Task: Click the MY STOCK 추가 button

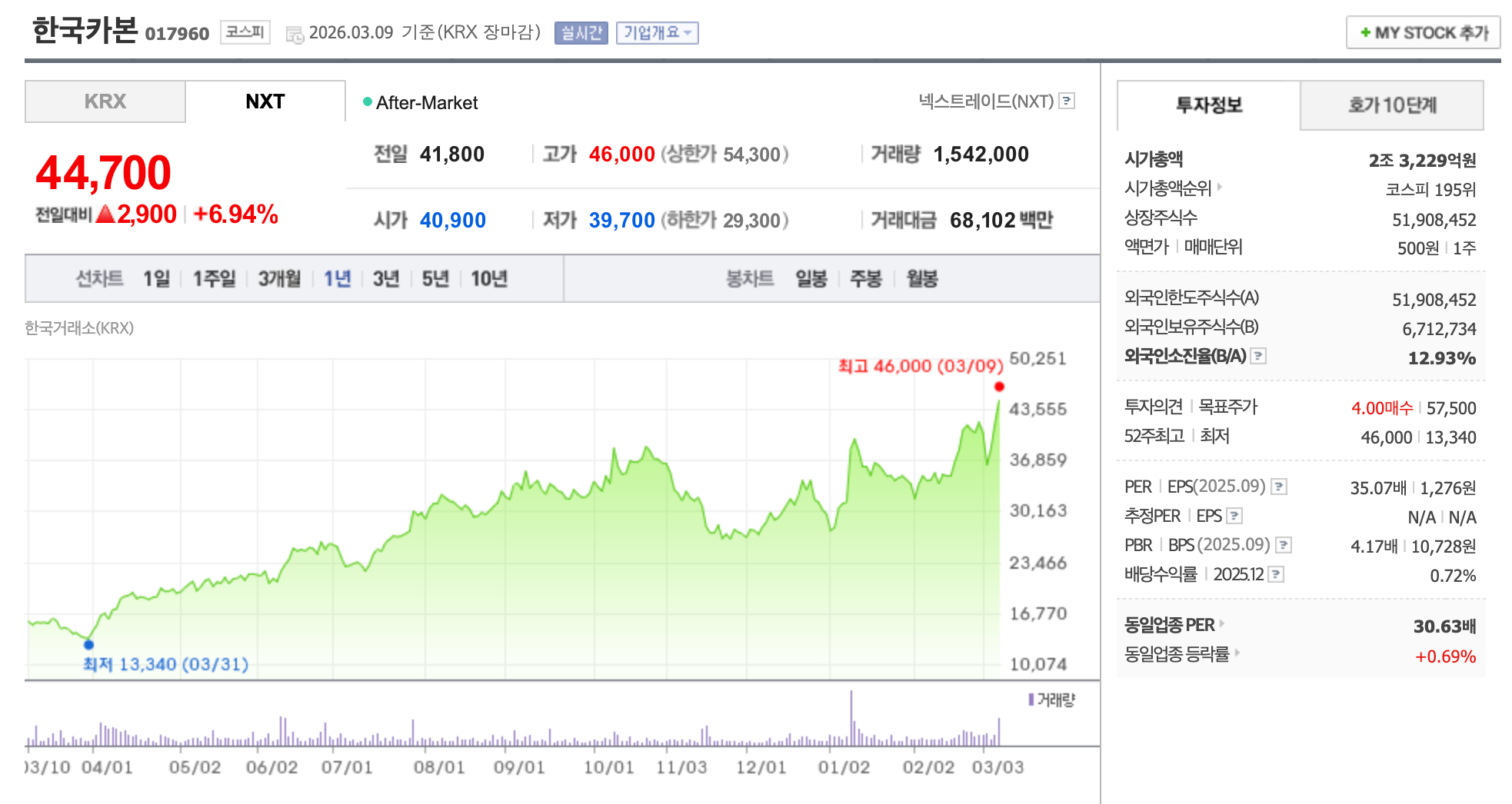Action: point(1424,32)
